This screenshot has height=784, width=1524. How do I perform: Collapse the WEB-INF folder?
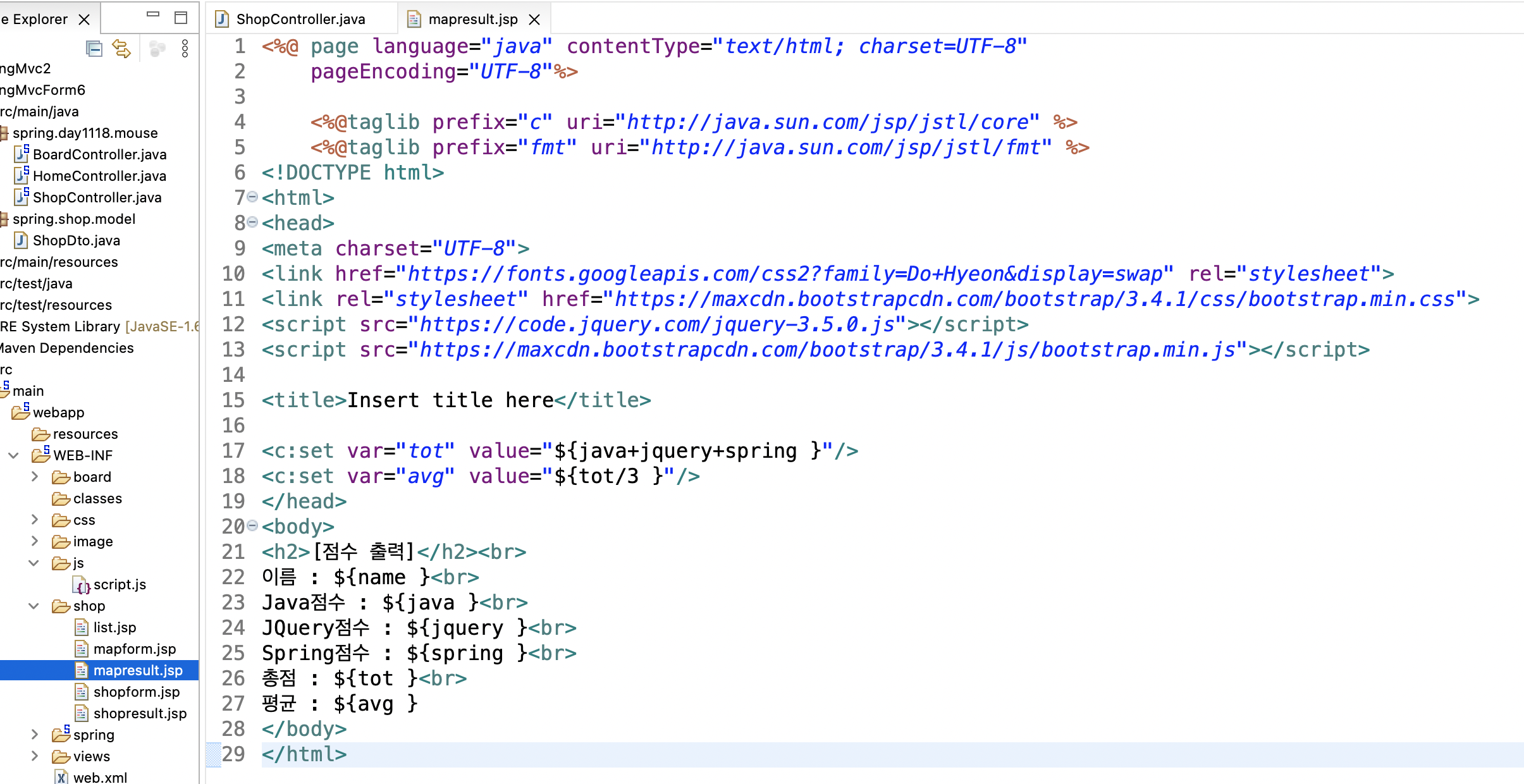(13, 455)
